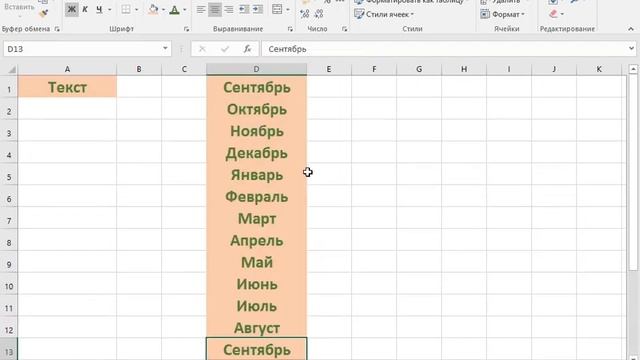Click cell with Октябрь
The width and height of the screenshot is (640, 360).
(x=257, y=109)
